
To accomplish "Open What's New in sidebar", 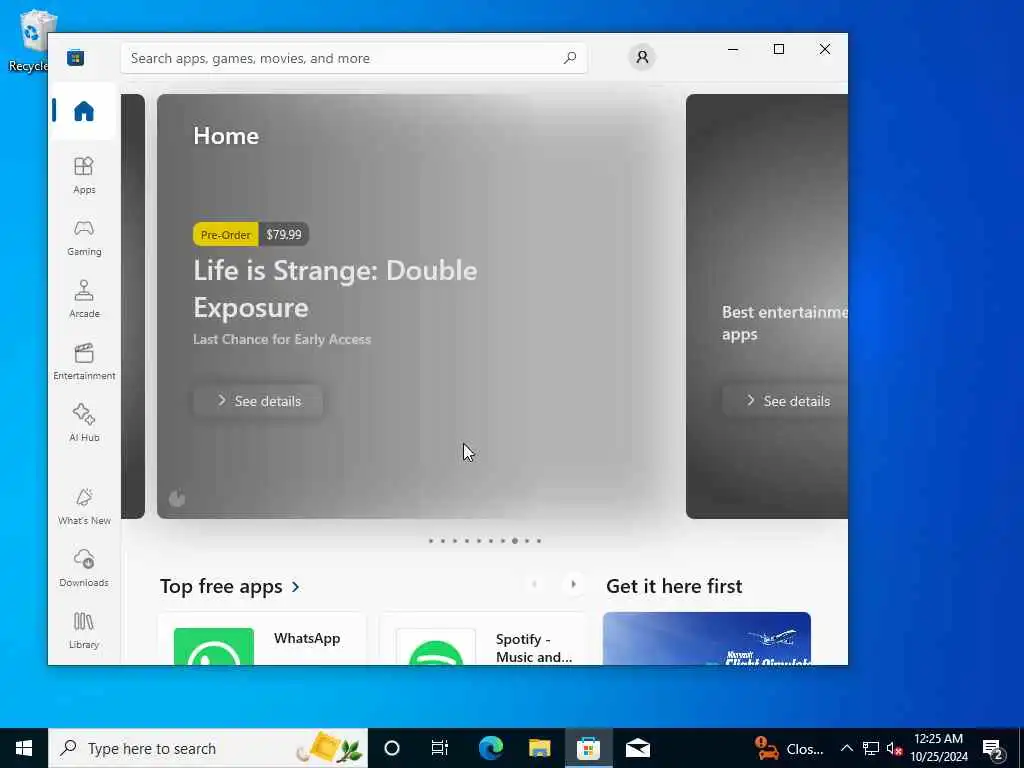I will [84, 506].
